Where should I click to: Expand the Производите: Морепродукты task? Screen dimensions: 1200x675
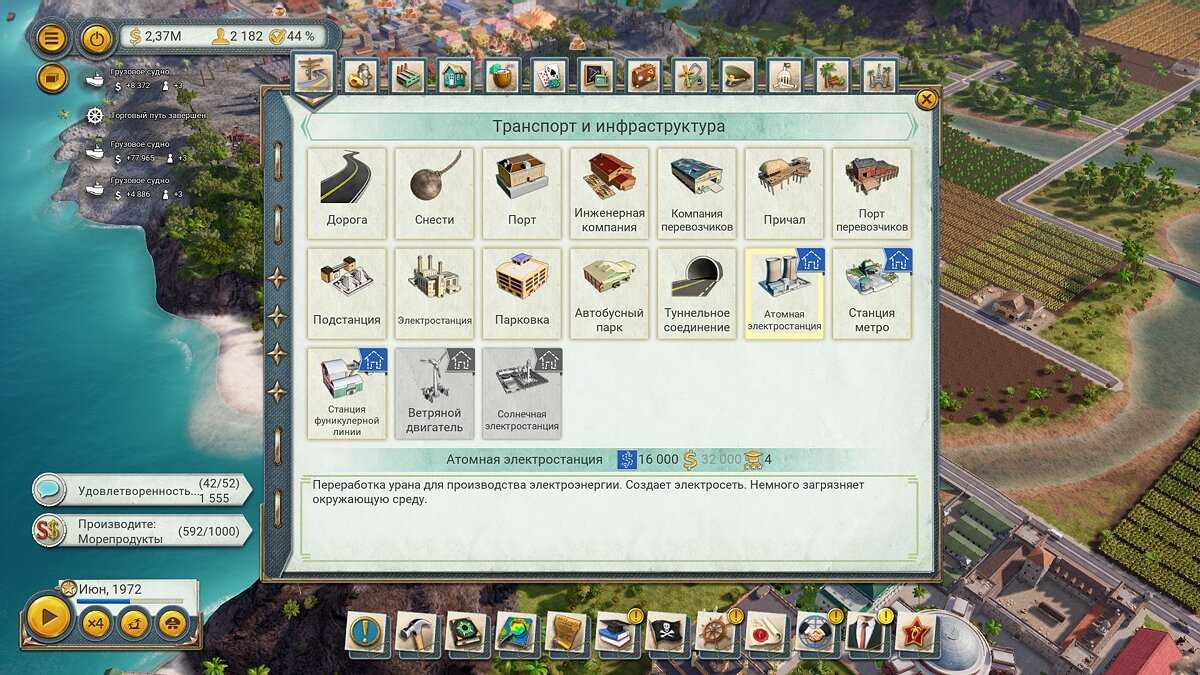(x=138, y=531)
